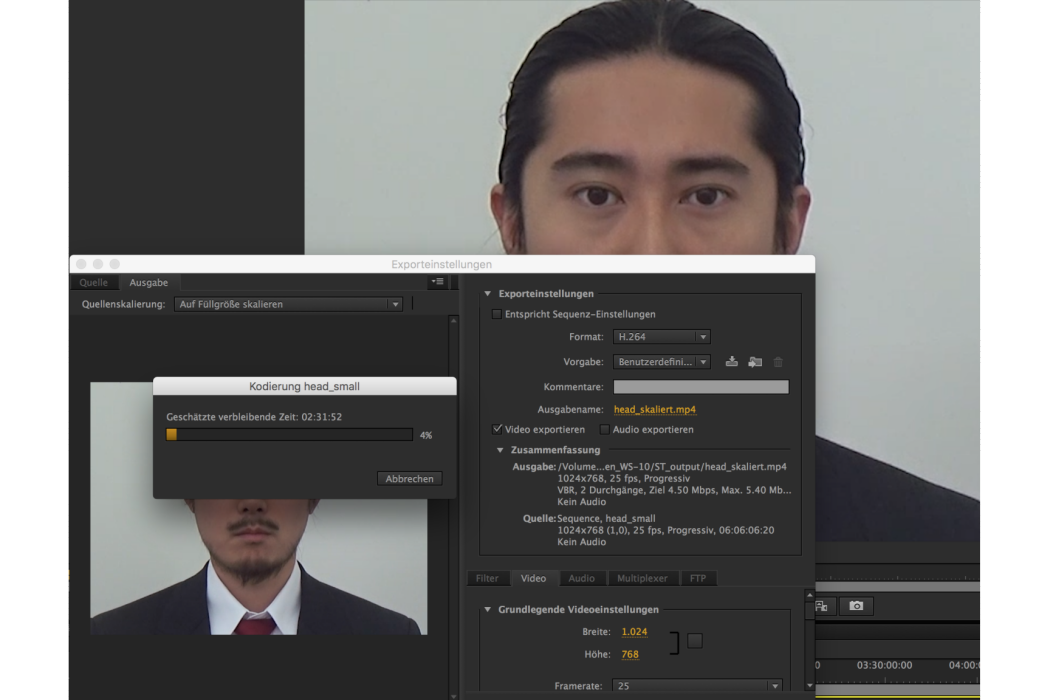The height and width of the screenshot is (700, 1050).
Task: Open the Format H.264 dropdown
Action: click(x=661, y=336)
